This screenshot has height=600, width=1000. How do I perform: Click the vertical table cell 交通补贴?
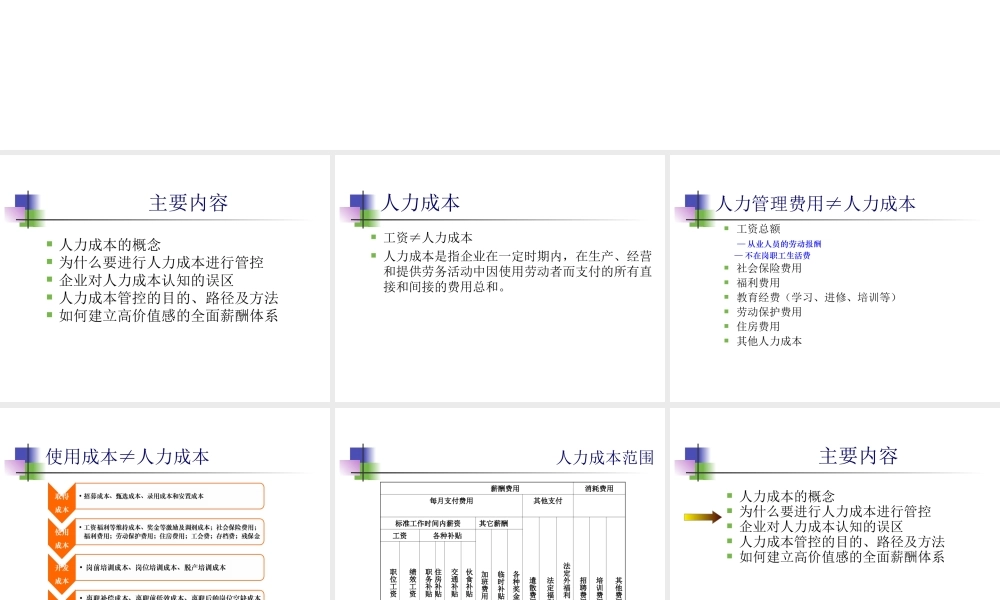[455, 583]
